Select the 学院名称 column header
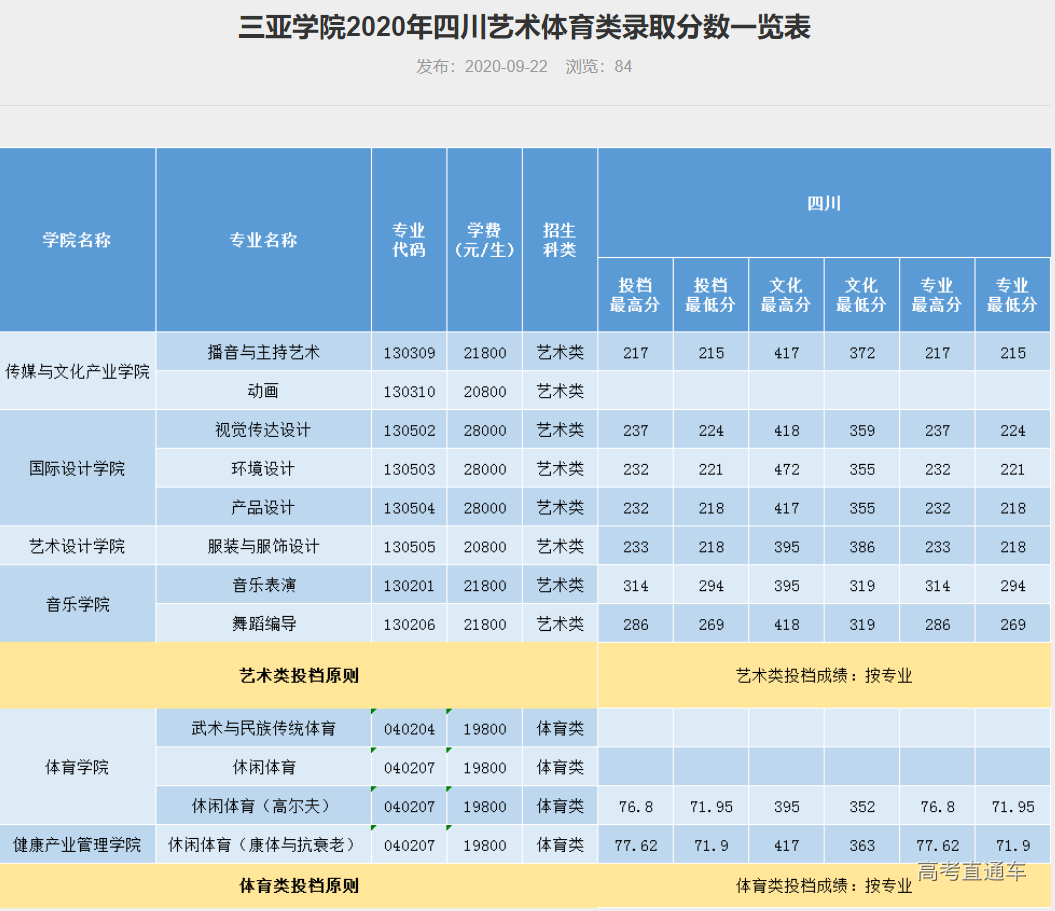The image size is (1055, 911). [78, 240]
